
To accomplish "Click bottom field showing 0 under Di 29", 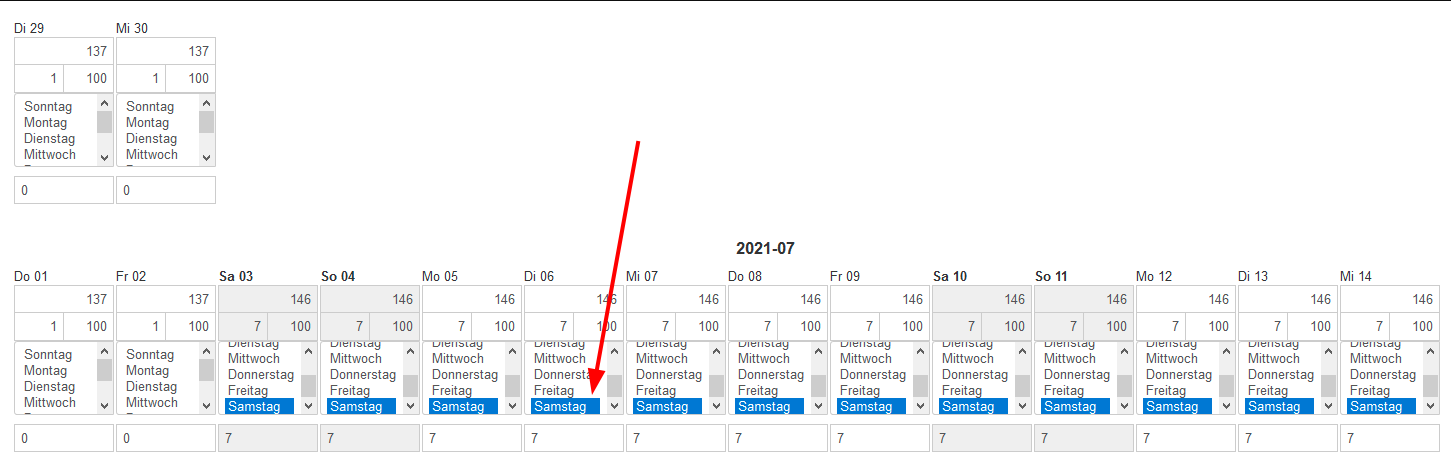I will point(64,190).
